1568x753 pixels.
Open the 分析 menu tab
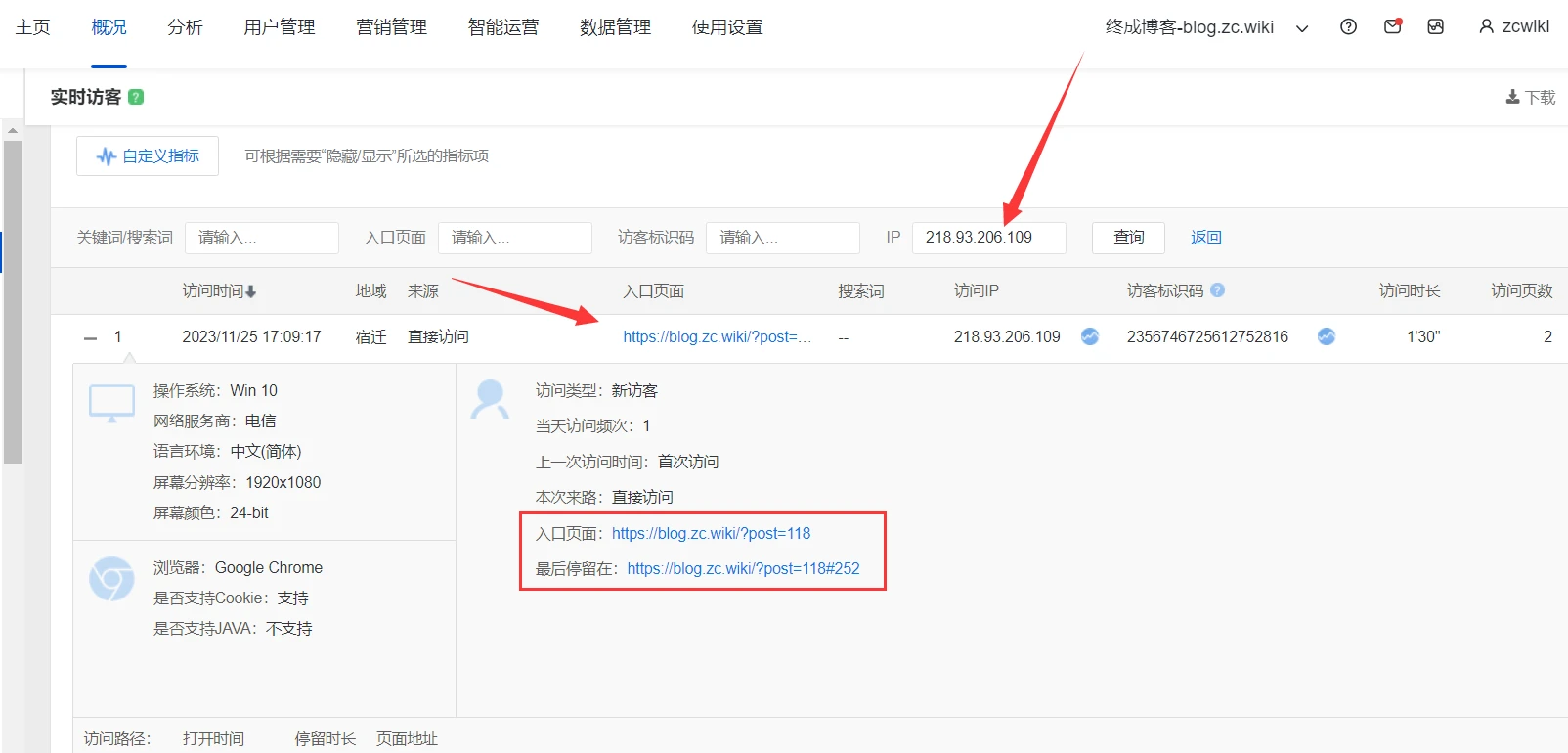(185, 27)
